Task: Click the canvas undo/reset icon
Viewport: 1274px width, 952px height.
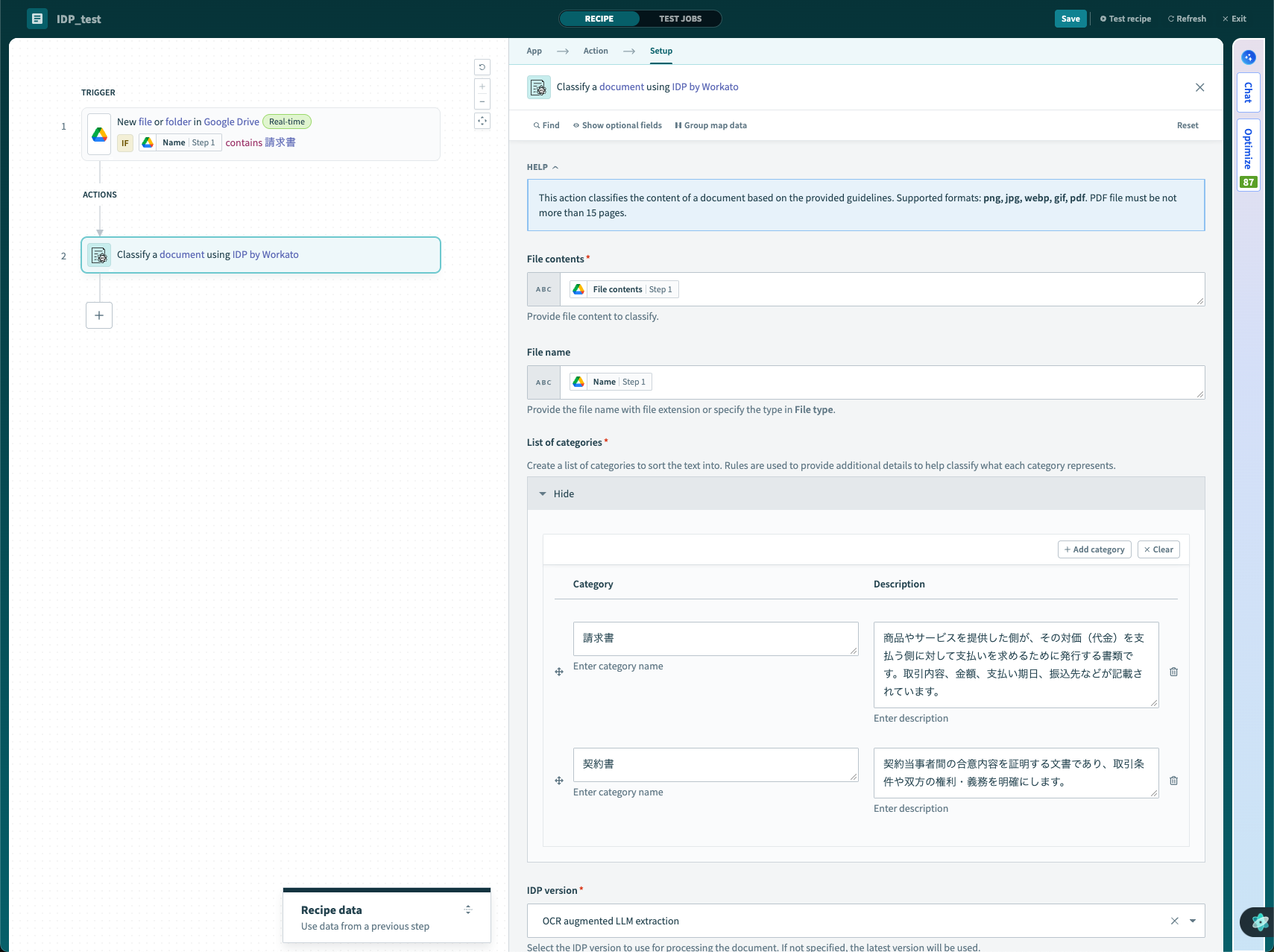Action: pos(482,67)
